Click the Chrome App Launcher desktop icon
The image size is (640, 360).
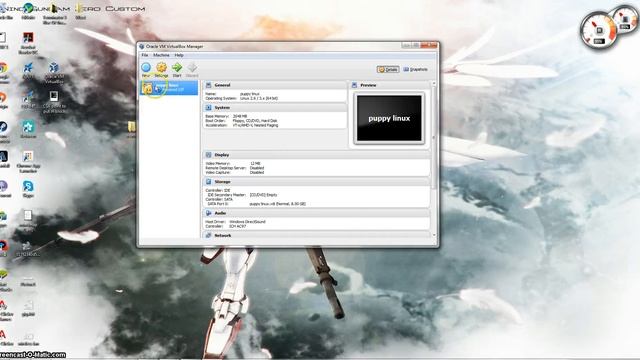click(28, 162)
